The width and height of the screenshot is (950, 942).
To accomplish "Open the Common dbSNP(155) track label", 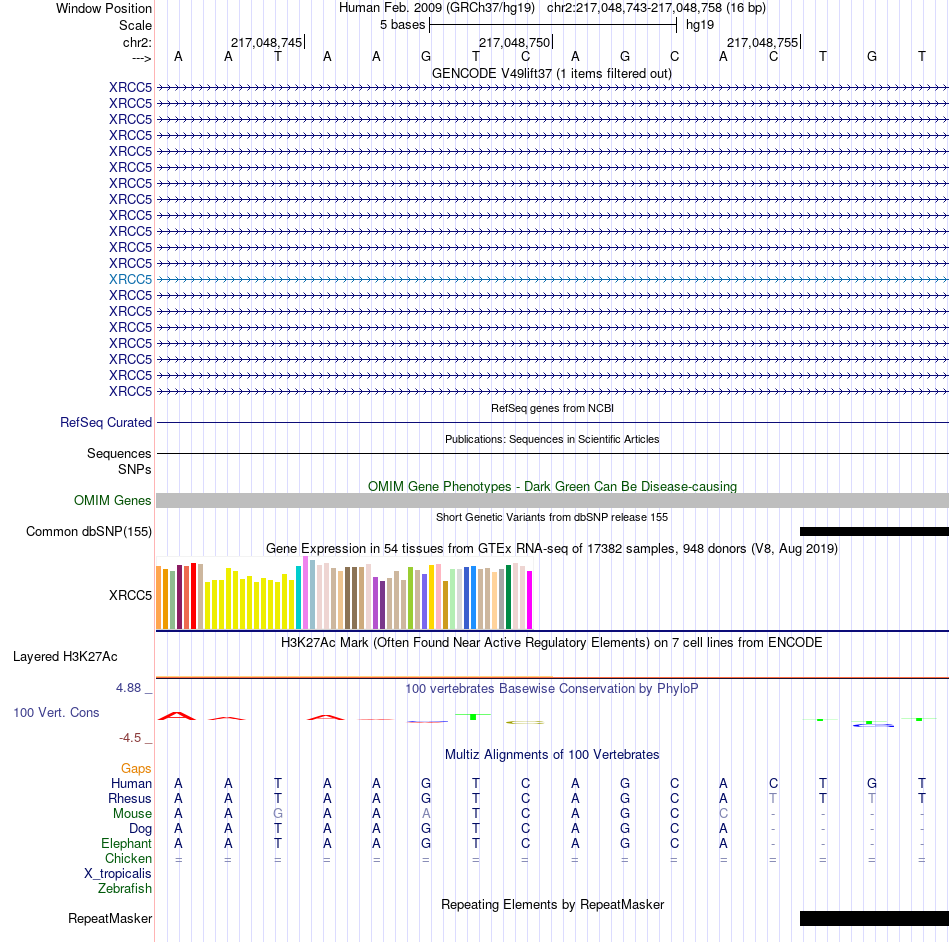I will click(89, 531).
